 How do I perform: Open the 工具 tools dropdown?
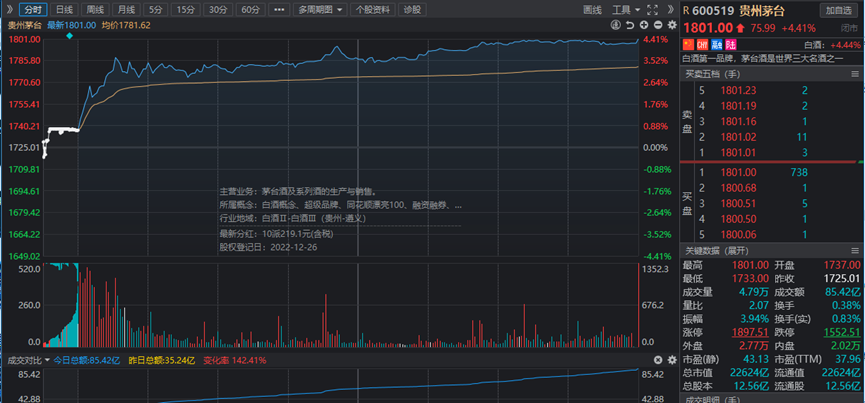[x=626, y=9]
